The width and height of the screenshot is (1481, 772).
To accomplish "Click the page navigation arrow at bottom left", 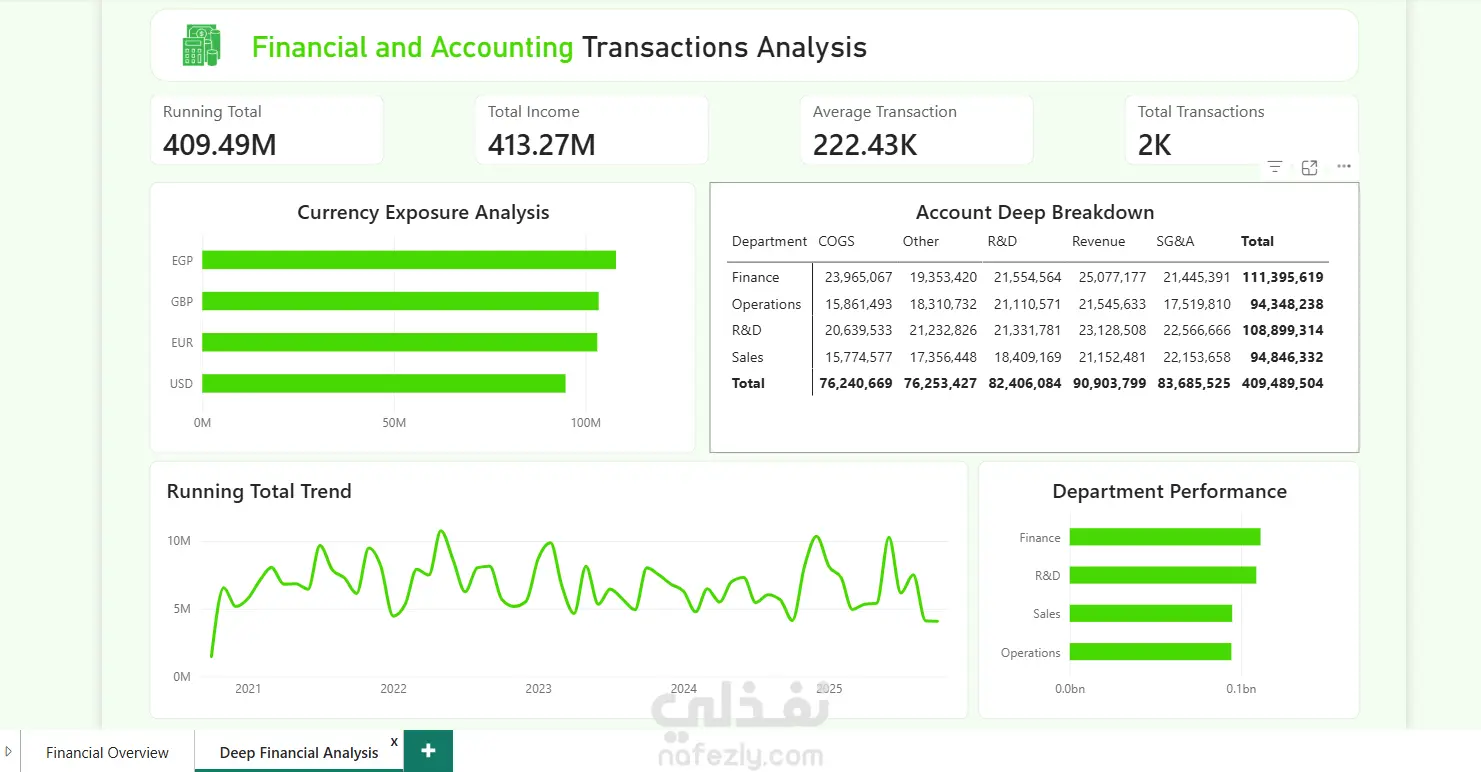I will pos(9,751).
